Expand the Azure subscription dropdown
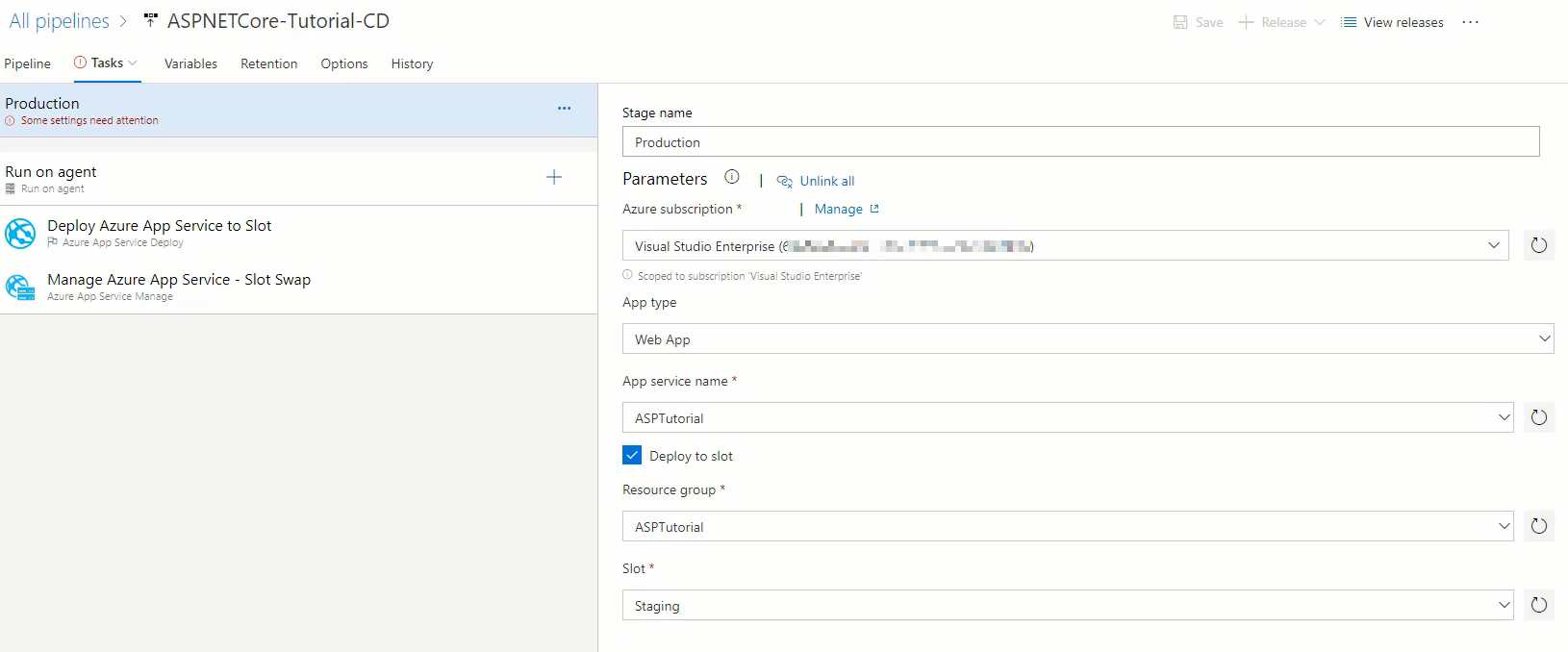1568x652 pixels. pos(1493,246)
